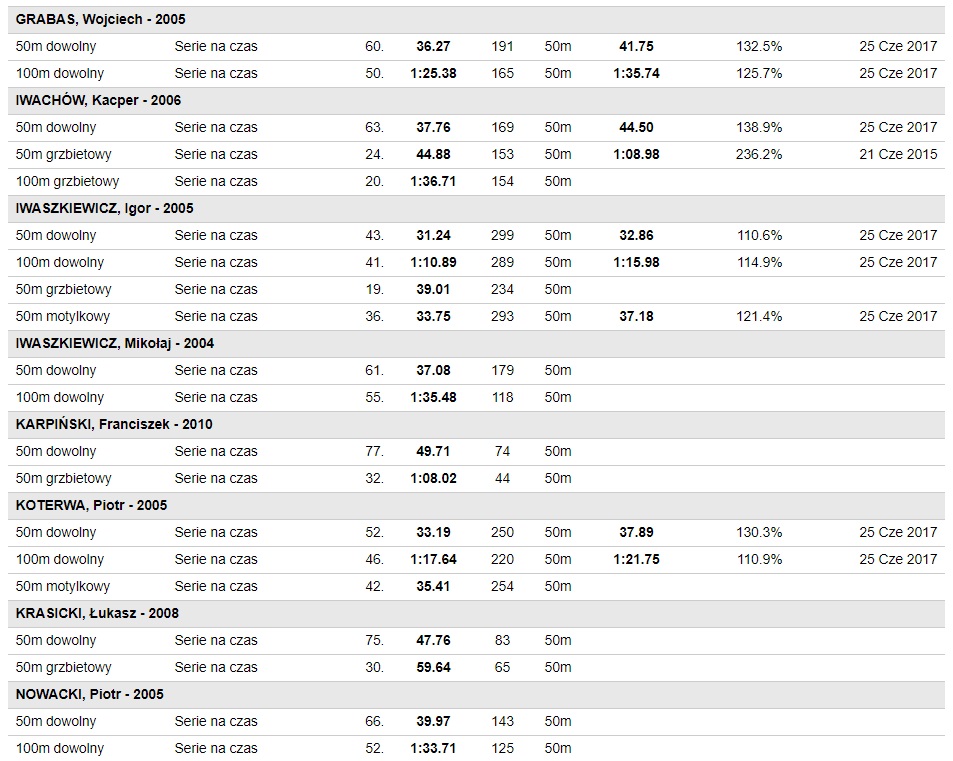Click NOWACKI, Piotr - 2005 name
Image resolution: width=953 pixels, height=761 pixels.
90,694
